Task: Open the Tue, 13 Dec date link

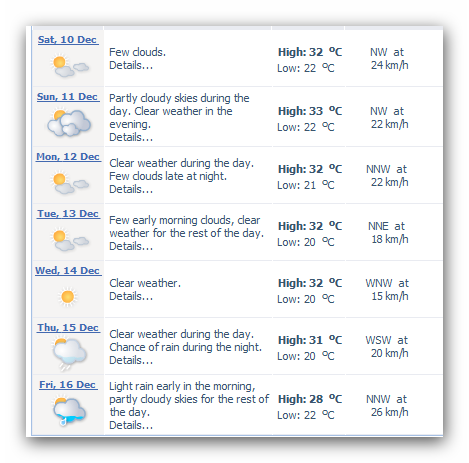Action: pyautogui.click(x=68, y=213)
